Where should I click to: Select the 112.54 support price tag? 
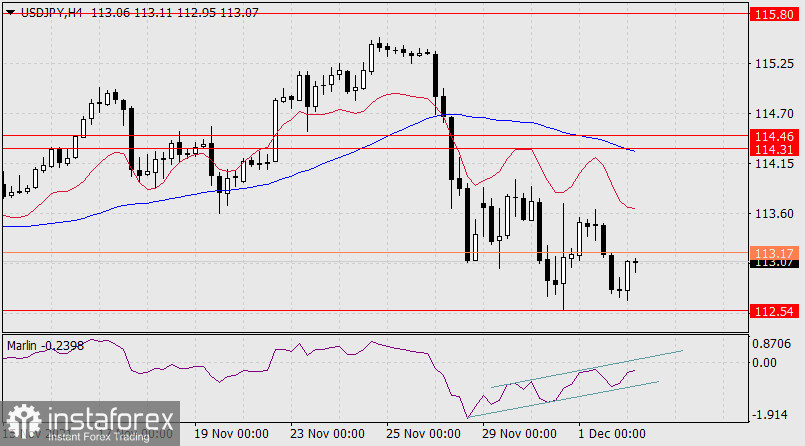click(776, 311)
